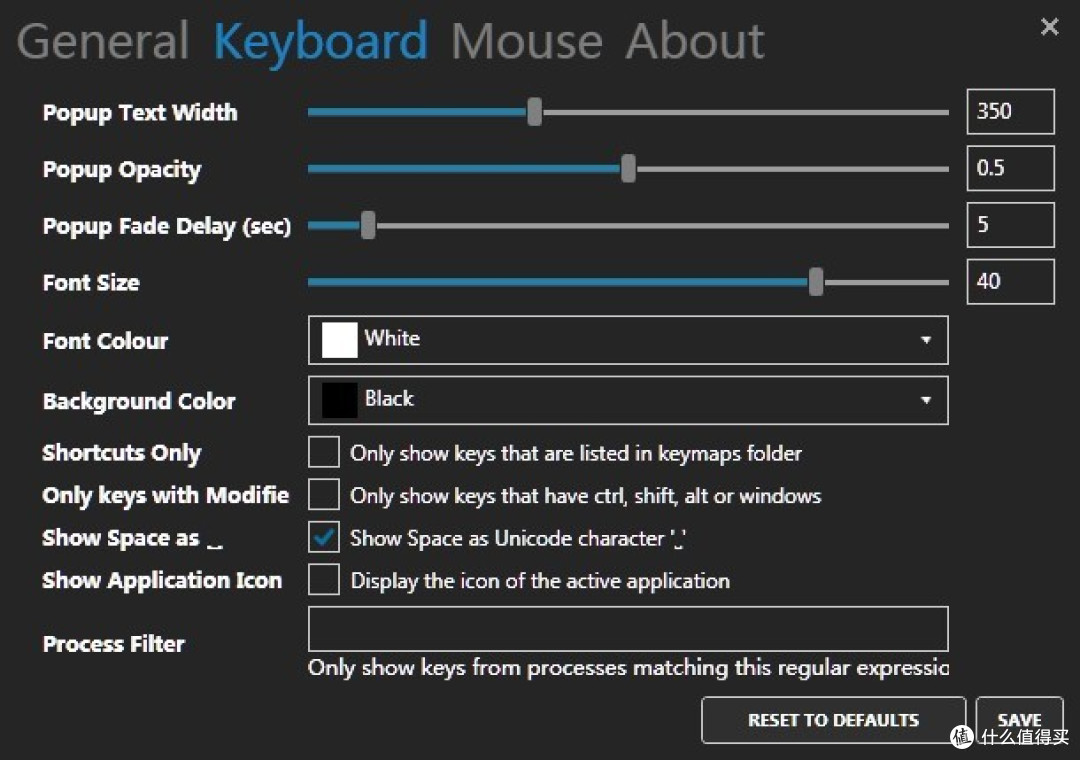
Task: Uncheck Show Space as Unicode character
Action: tap(324, 538)
